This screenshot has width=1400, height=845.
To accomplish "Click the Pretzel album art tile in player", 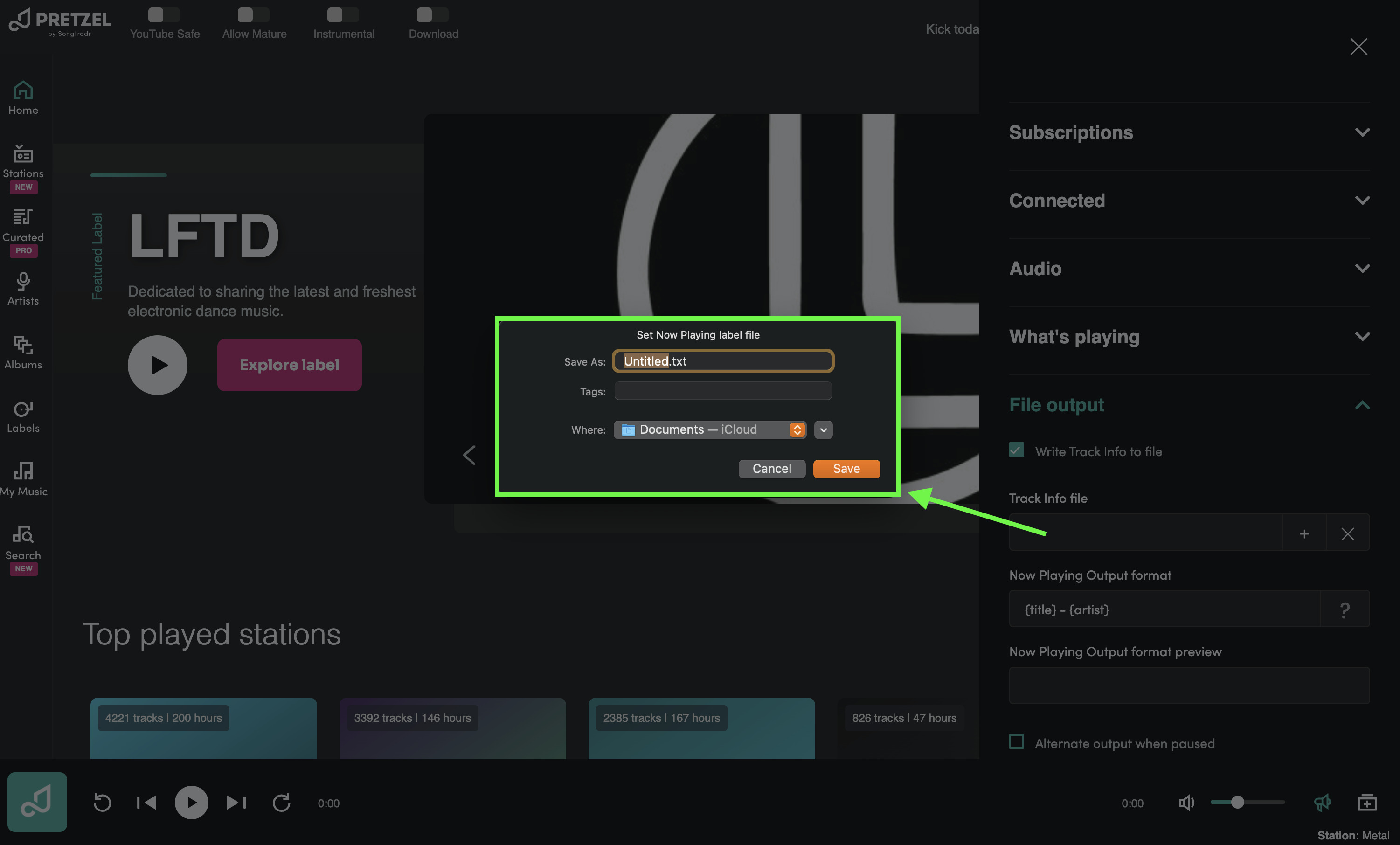I will click(x=37, y=802).
